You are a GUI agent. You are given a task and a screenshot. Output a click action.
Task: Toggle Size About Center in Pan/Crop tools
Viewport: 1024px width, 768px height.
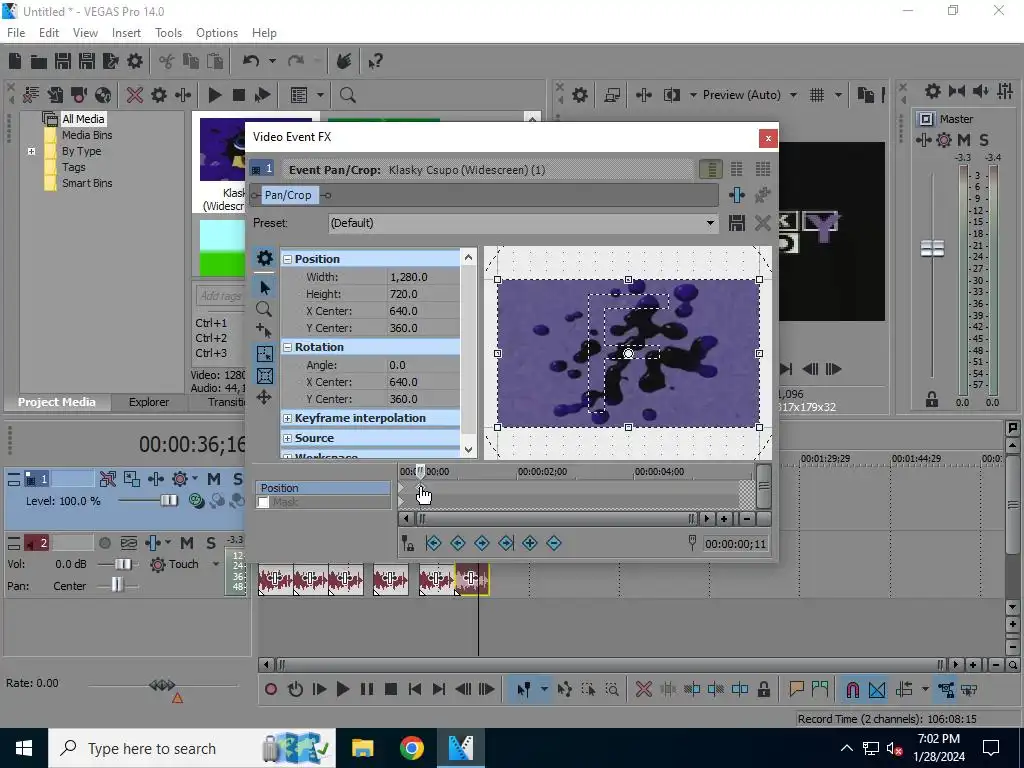click(264, 376)
